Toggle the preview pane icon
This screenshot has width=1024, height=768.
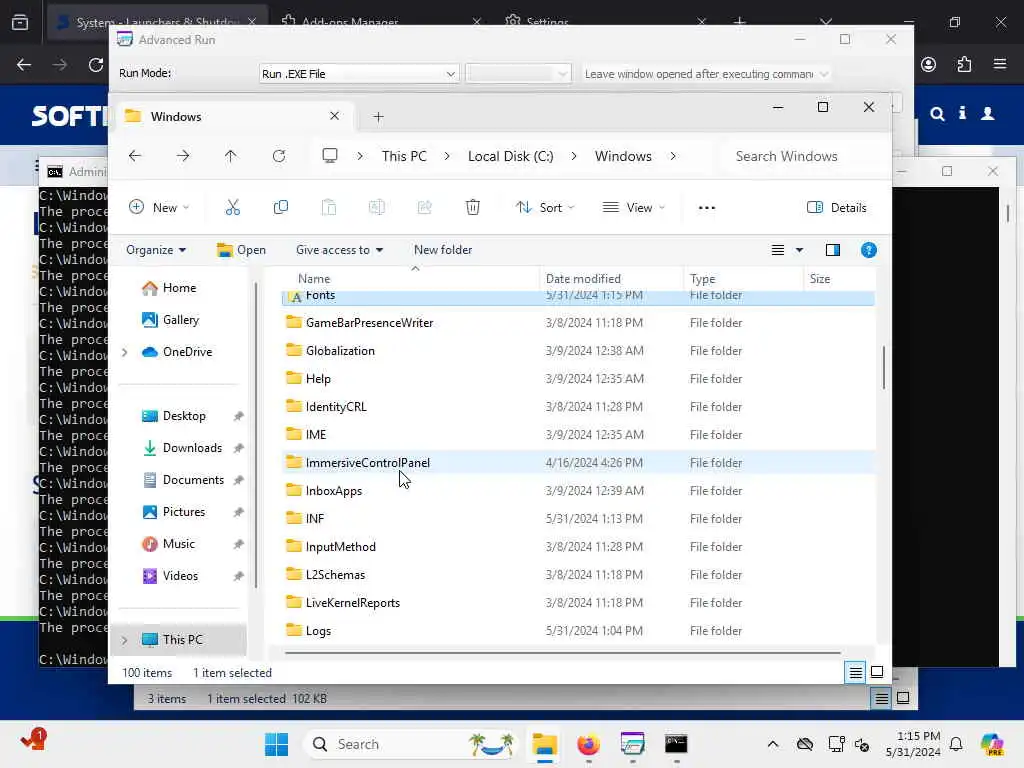[x=833, y=250]
